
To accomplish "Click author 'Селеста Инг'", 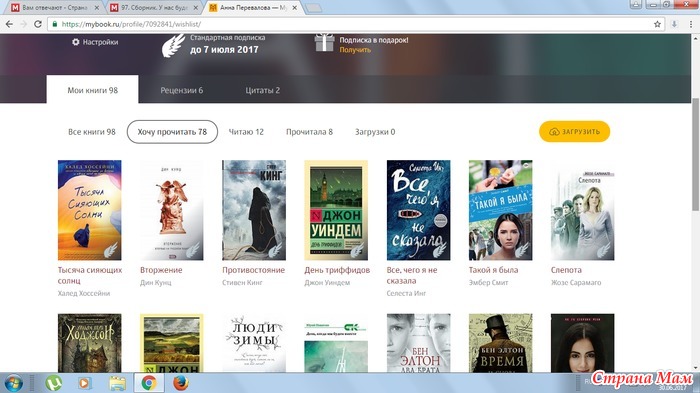I will tap(406, 293).
